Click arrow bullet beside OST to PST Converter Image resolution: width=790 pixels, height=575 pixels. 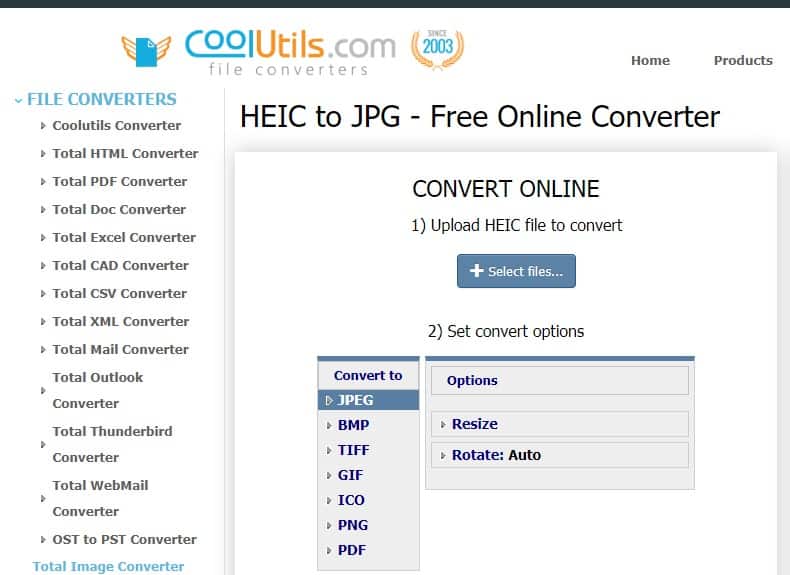tap(43, 540)
